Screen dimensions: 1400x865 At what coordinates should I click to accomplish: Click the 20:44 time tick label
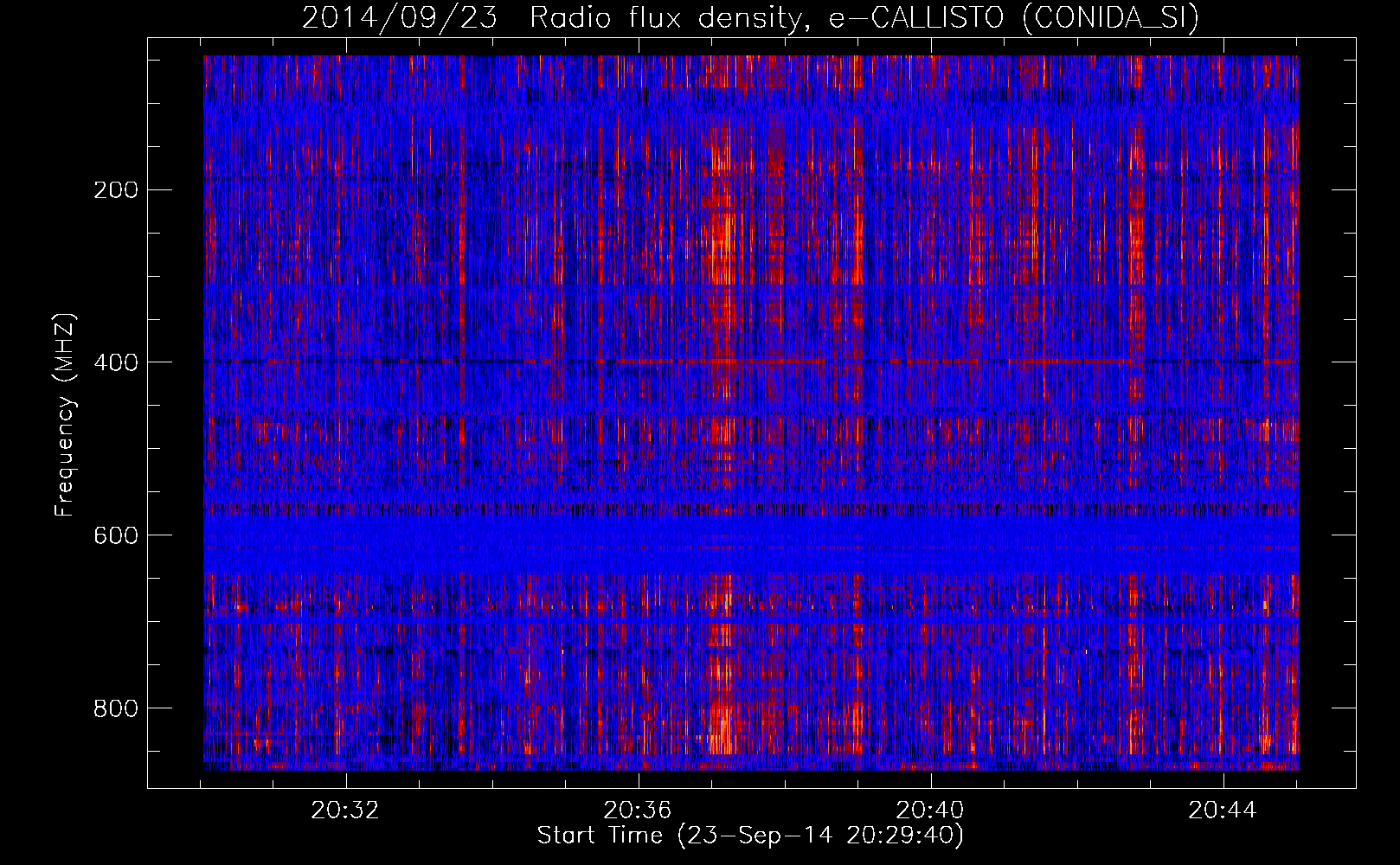tap(1223, 811)
